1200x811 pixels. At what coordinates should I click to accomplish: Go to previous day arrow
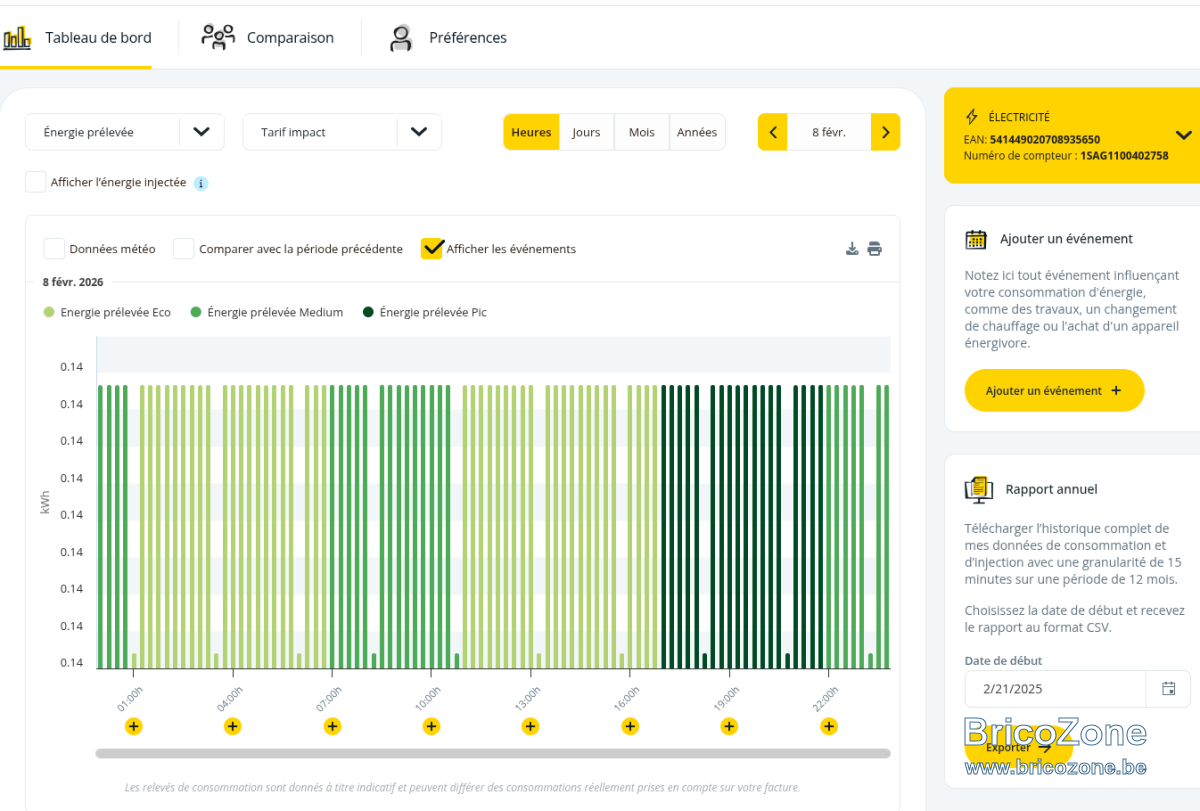coord(773,132)
